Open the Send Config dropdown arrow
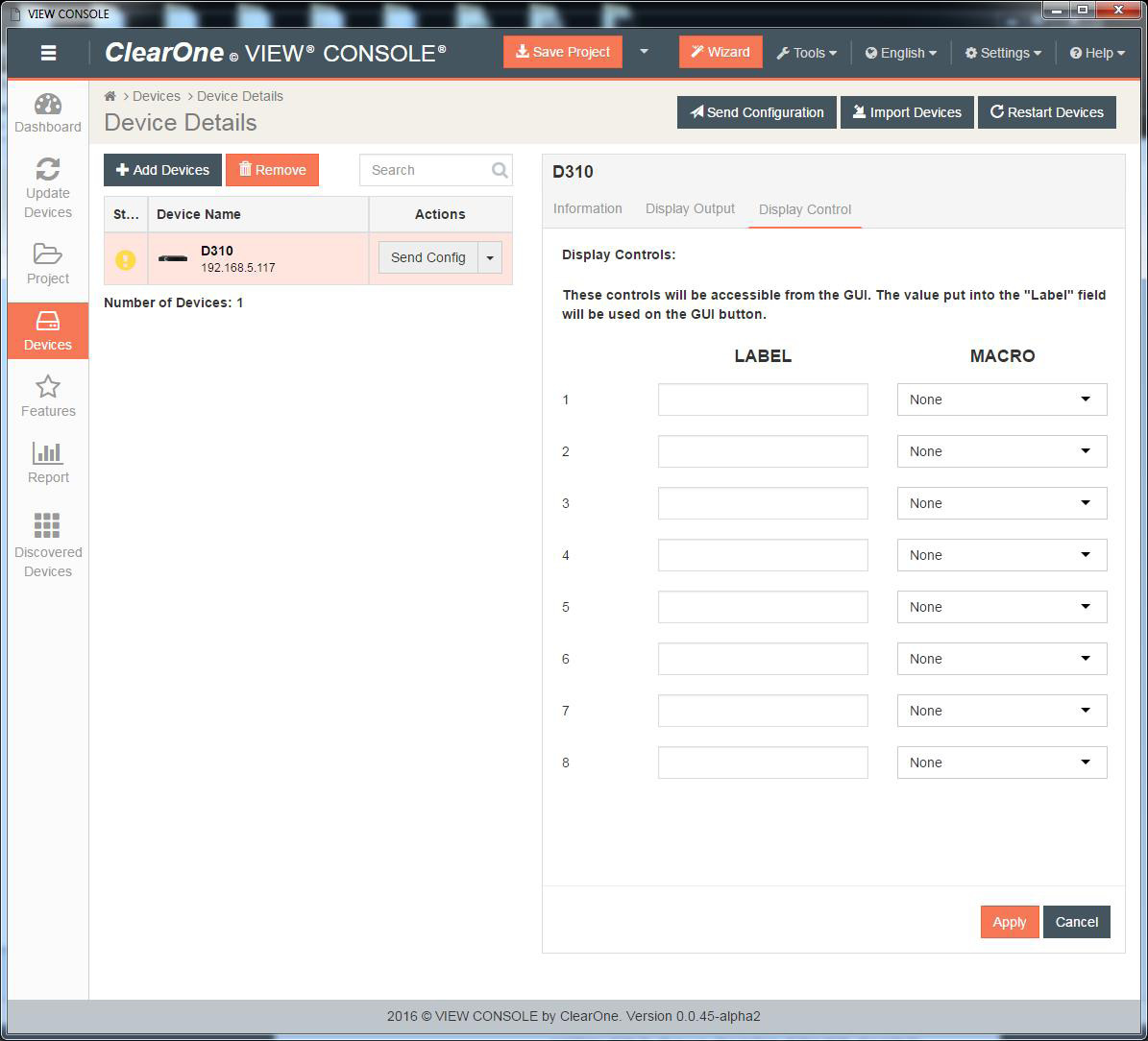Viewport: 1148px width, 1041px height. (490, 257)
